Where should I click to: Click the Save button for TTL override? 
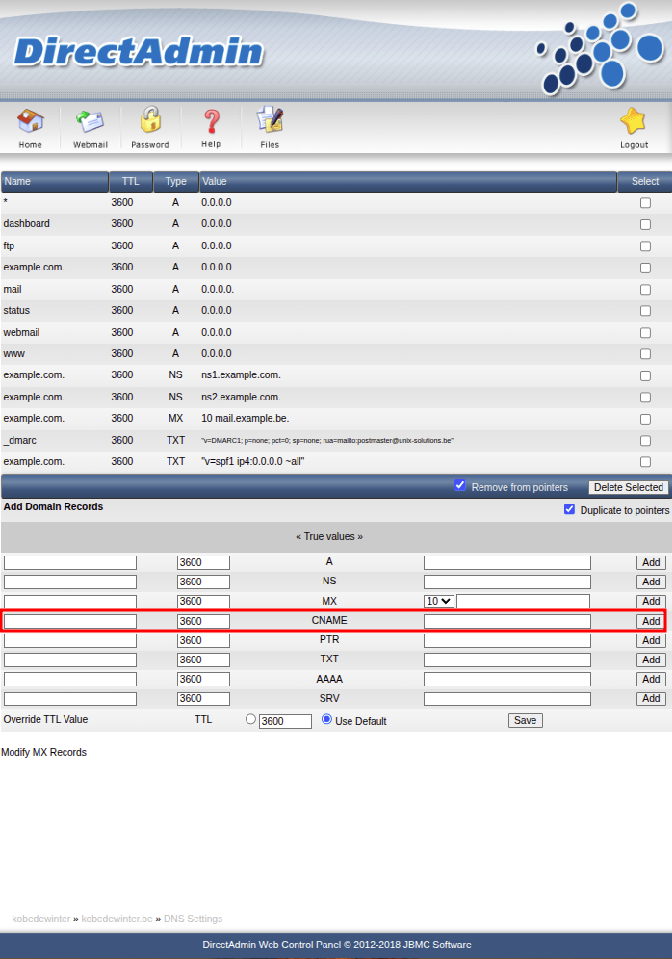525,720
